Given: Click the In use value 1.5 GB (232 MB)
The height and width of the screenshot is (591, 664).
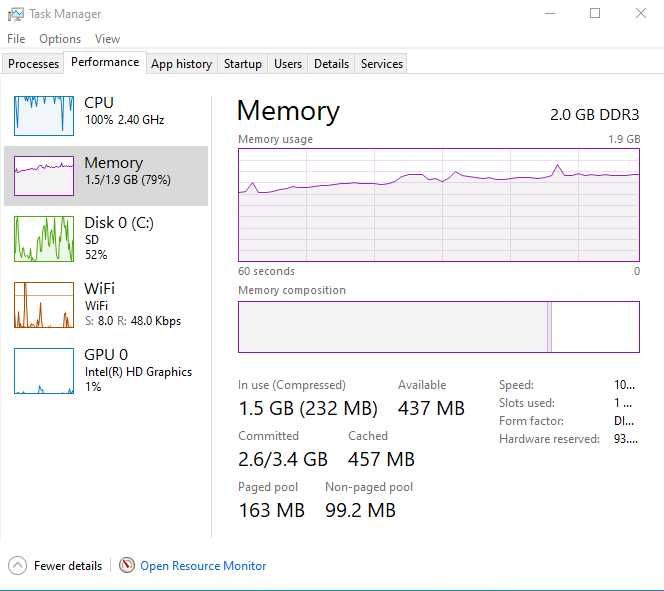Looking at the screenshot, I should (x=308, y=409).
